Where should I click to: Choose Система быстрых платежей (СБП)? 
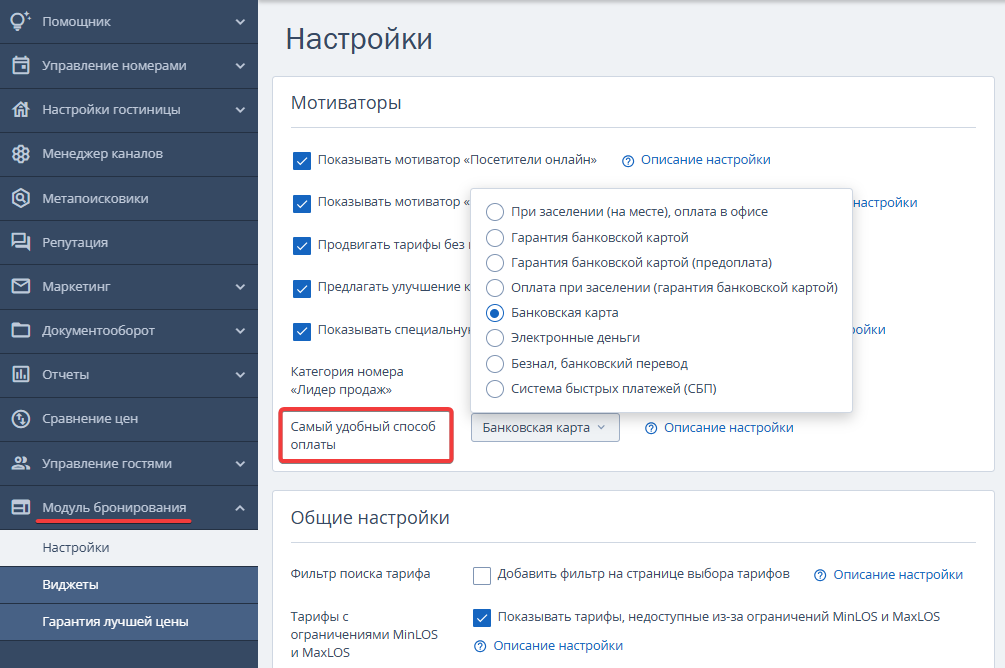(x=495, y=388)
